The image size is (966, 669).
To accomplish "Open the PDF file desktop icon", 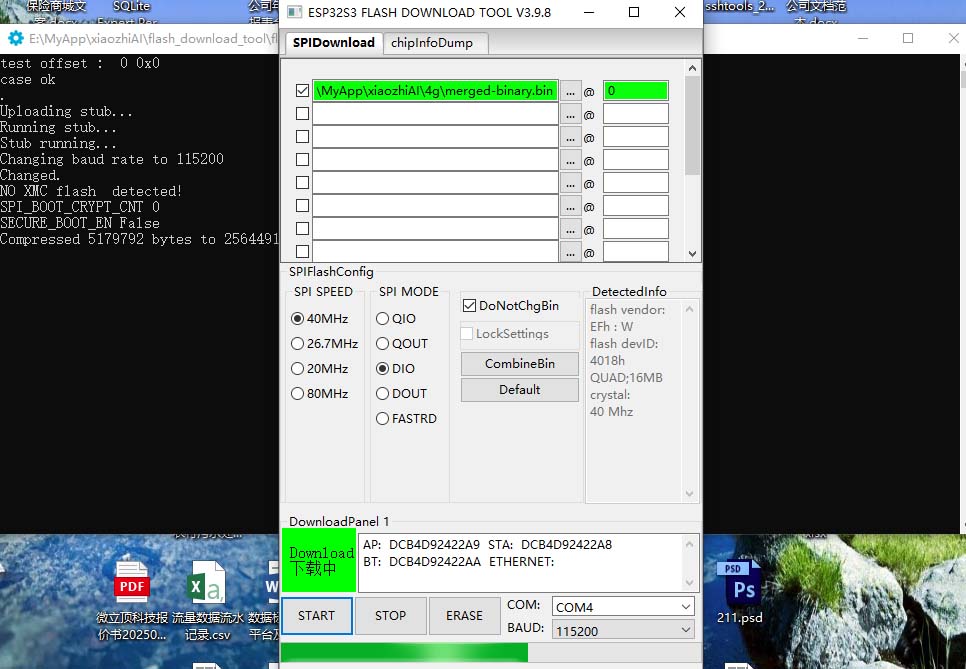I will pyautogui.click(x=132, y=589).
